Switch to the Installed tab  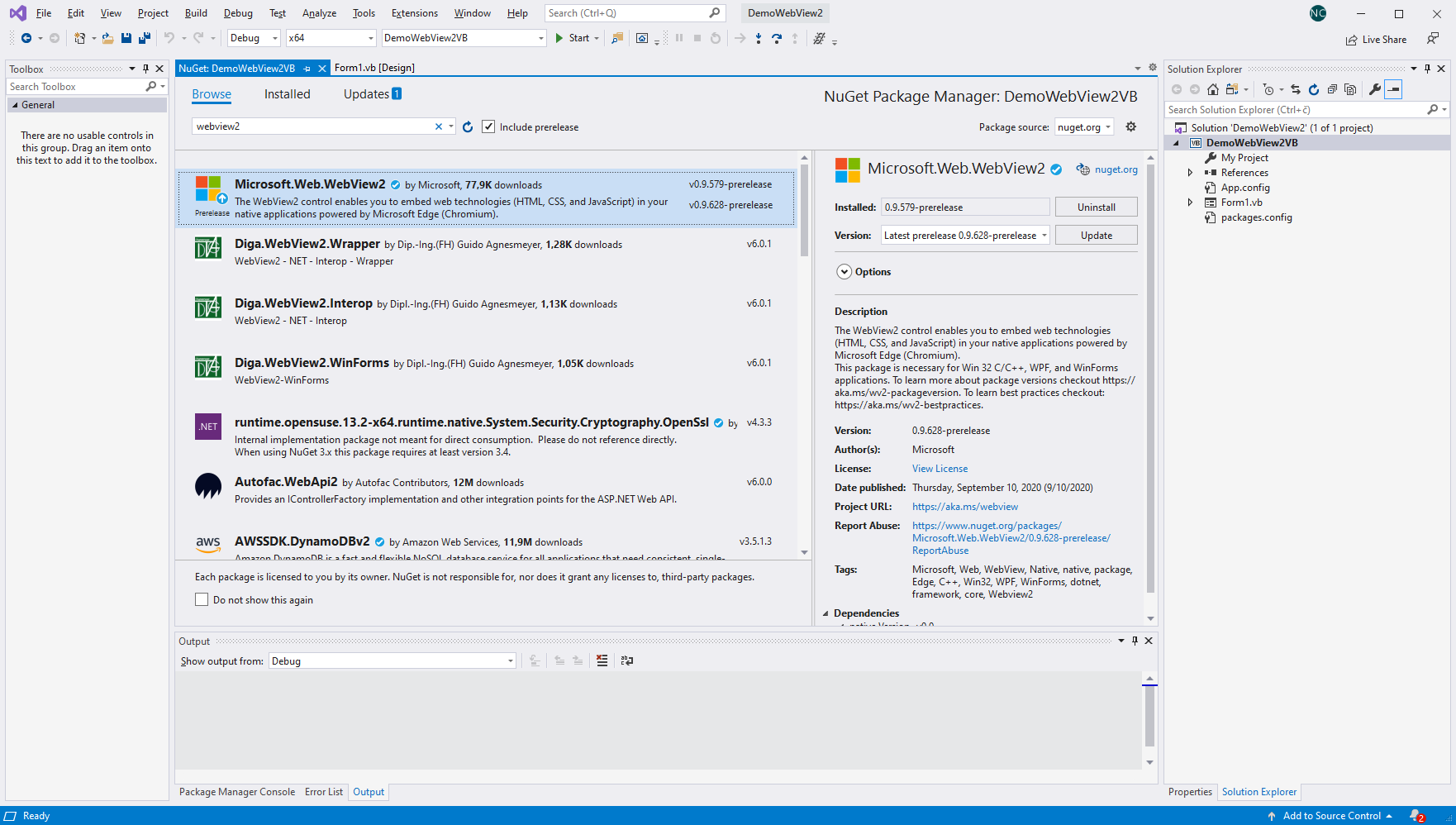(287, 94)
